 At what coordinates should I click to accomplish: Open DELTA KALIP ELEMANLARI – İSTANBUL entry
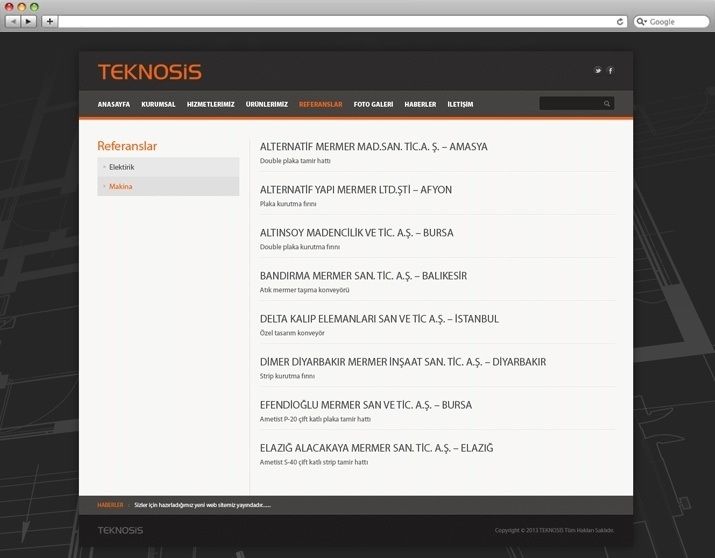pos(379,319)
